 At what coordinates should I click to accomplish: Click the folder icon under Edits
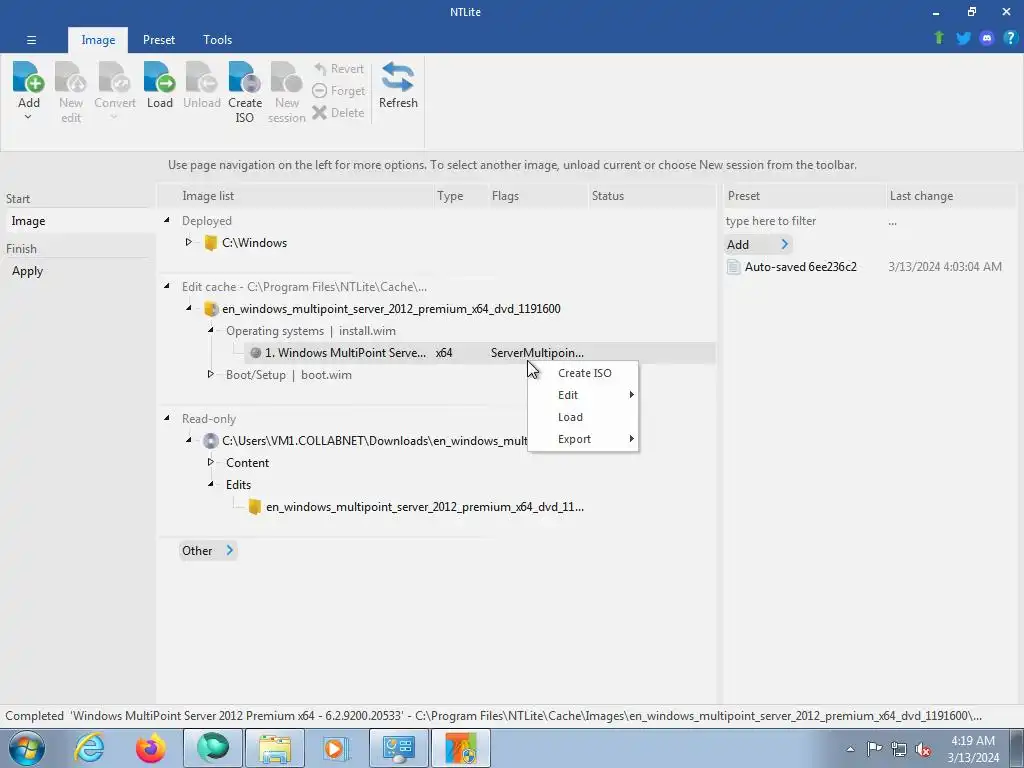click(x=255, y=507)
